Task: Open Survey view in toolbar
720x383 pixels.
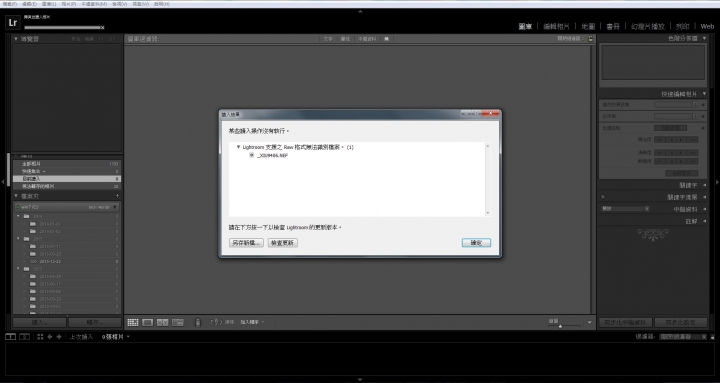Action: click(x=178, y=322)
